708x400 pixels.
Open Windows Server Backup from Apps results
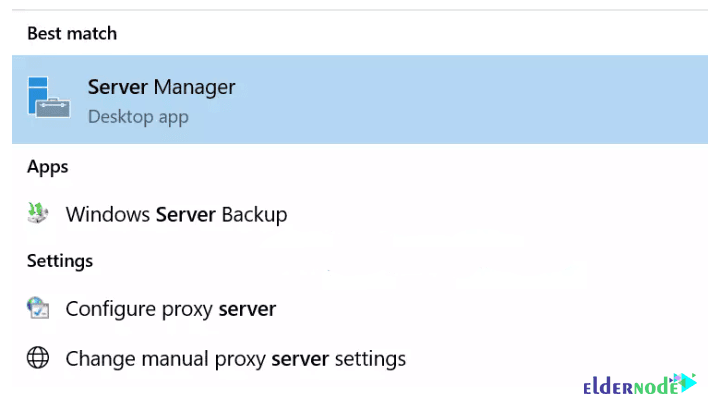point(176,214)
